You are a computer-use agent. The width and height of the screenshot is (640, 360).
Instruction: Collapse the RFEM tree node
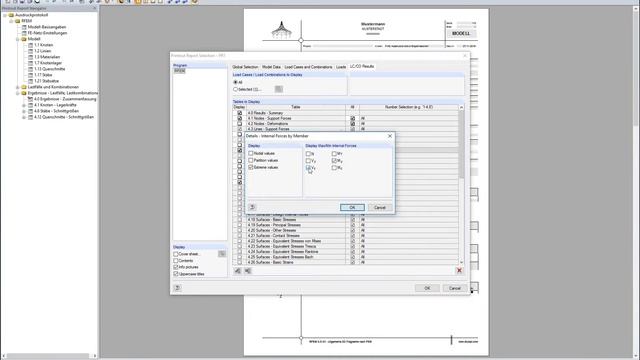11,21
